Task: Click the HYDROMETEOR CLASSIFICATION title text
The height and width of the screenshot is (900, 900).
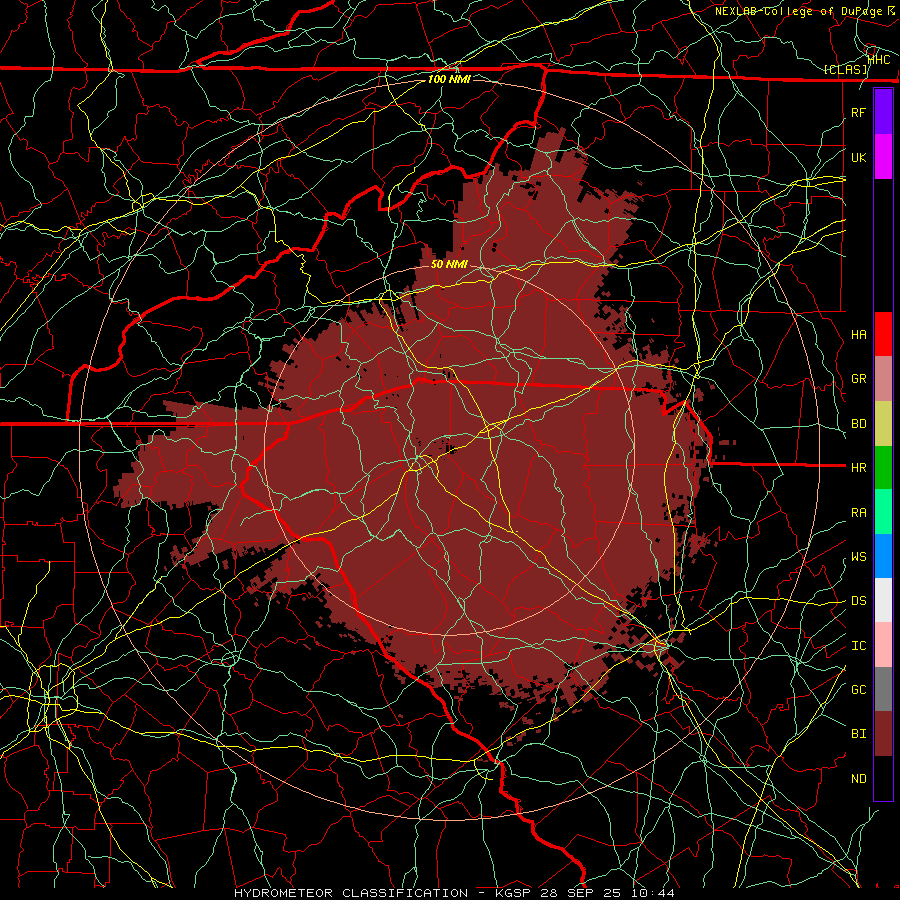Action: coord(350,893)
